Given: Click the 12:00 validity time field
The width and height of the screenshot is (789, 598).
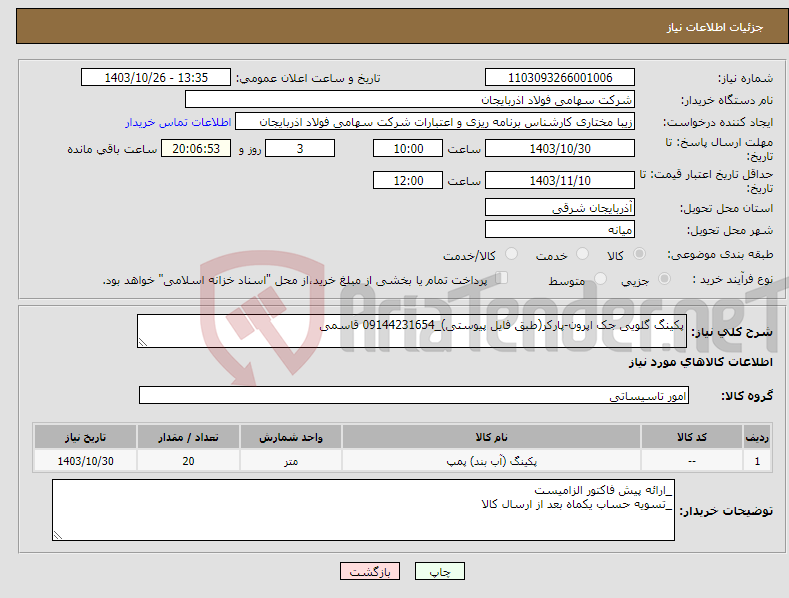Looking at the screenshot, I should 408,180.
